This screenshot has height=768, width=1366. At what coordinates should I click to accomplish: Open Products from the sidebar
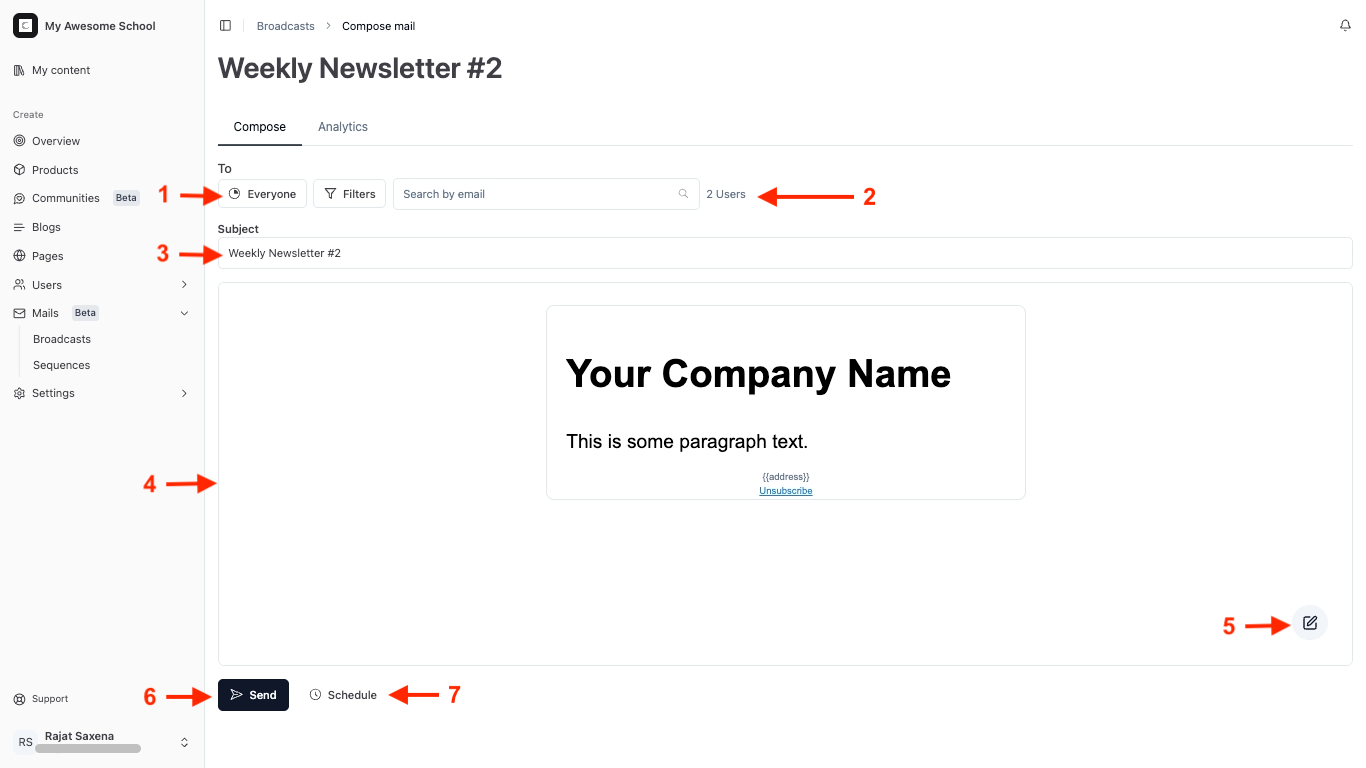coord(55,170)
